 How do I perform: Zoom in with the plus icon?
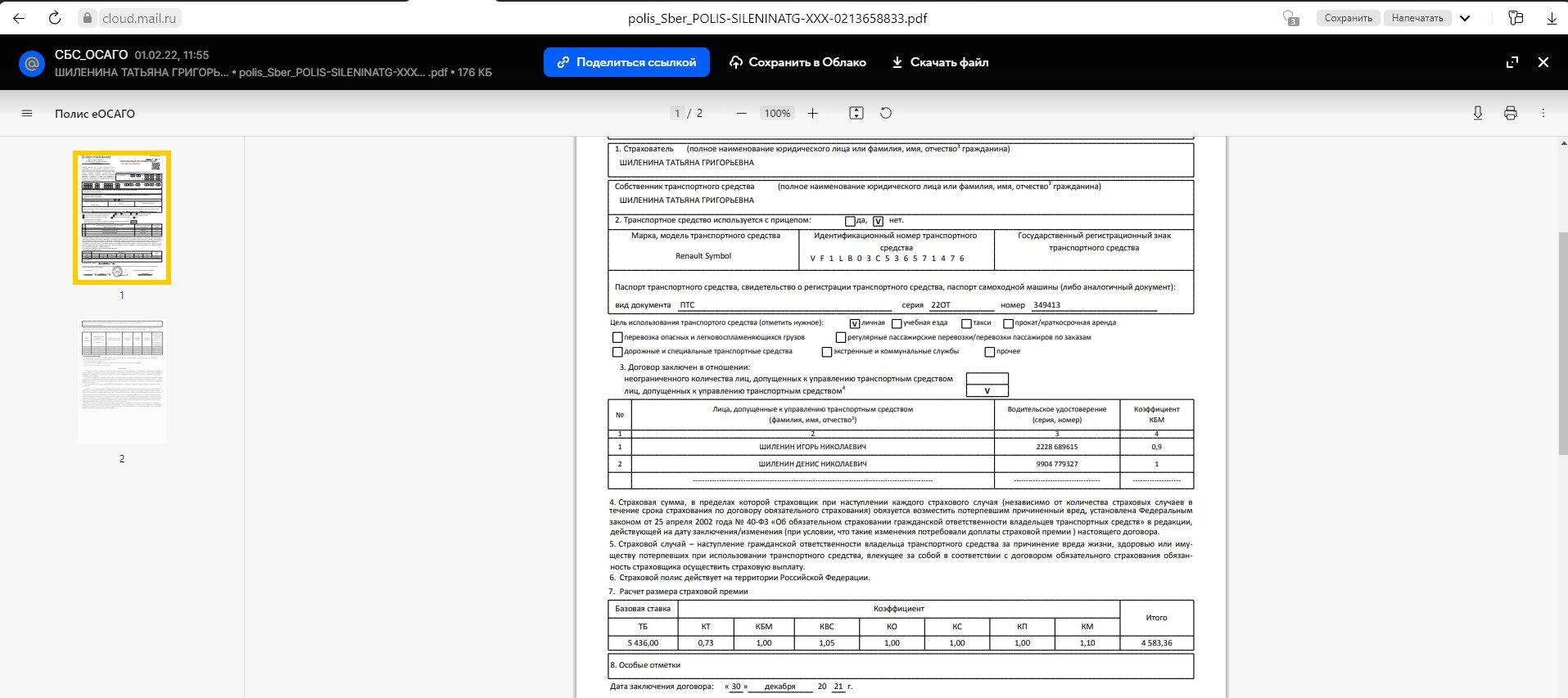pos(812,114)
